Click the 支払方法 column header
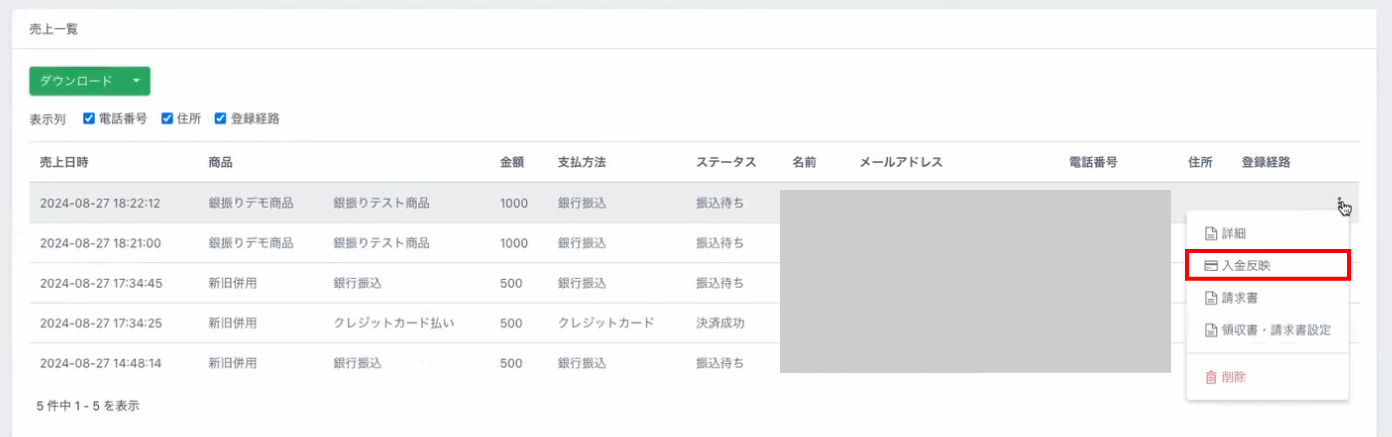Image resolution: width=1392 pixels, height=437 pixels. coord(582,162)
